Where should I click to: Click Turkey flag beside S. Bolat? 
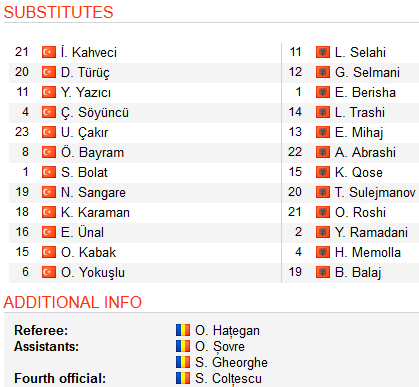[x=49, y=172]
